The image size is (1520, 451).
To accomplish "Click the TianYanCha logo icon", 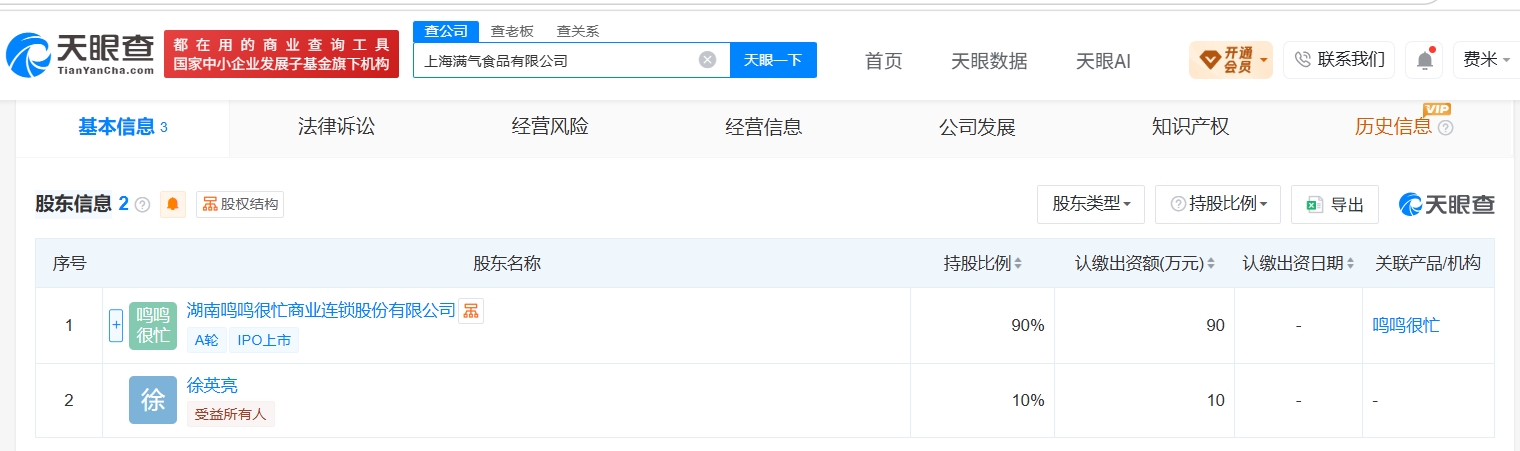I will (28, 56).
